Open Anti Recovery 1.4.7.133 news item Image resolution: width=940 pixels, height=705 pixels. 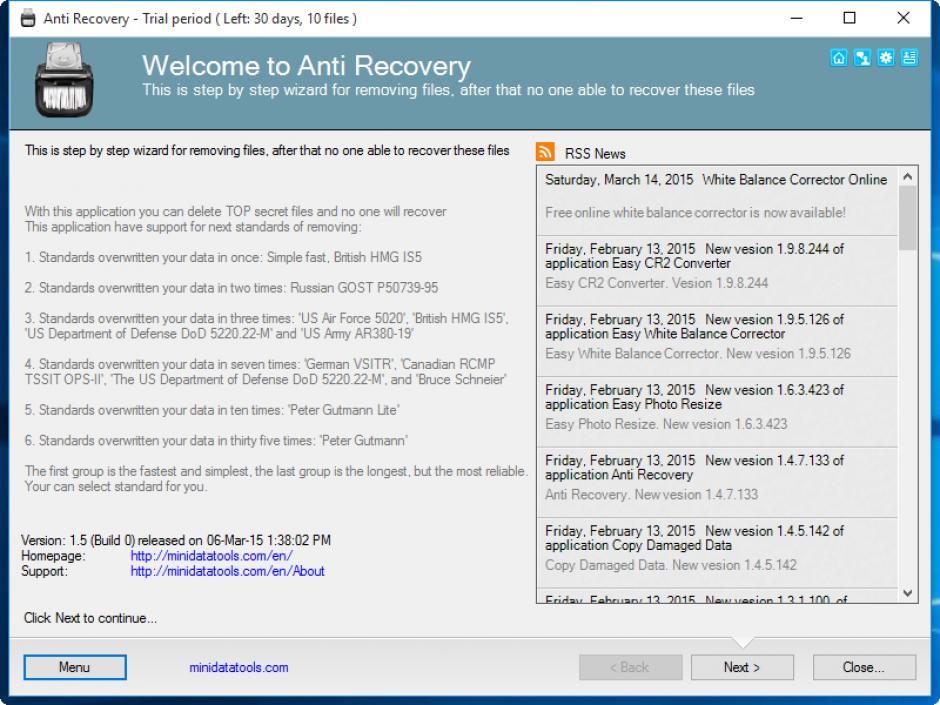click(x=717, y=482)
